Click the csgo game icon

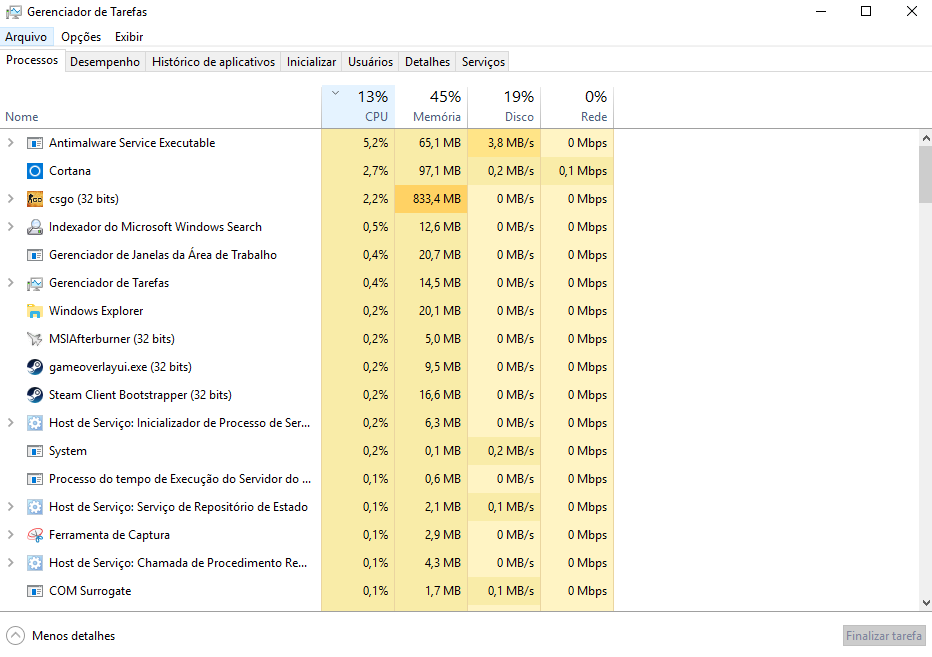35,199
